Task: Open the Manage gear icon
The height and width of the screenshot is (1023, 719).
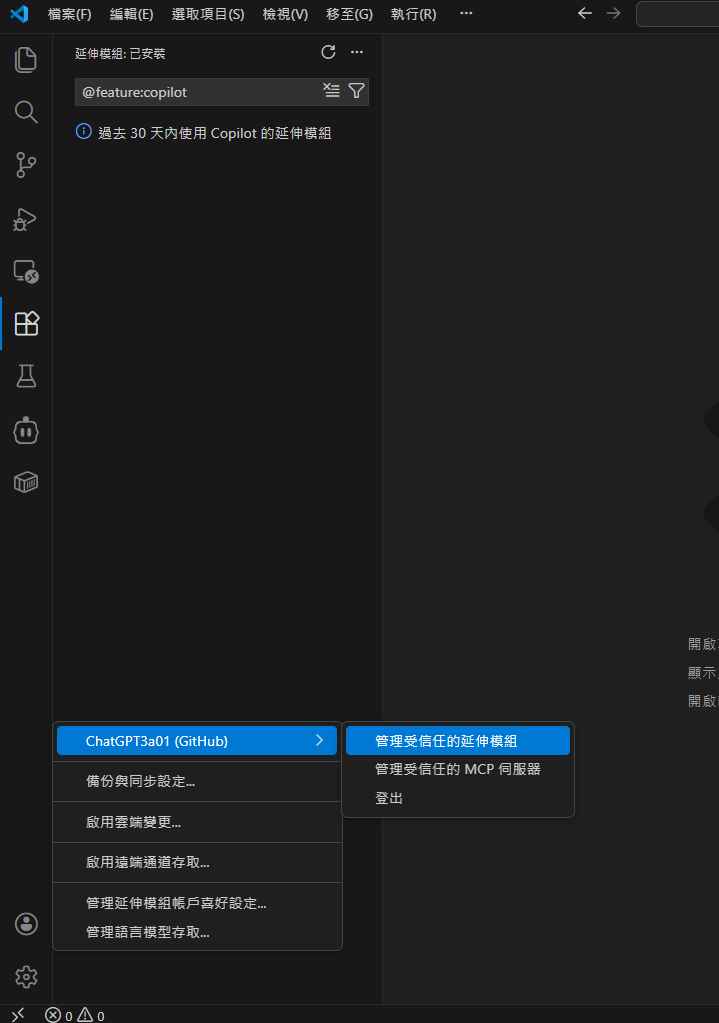Action: (x=26, y=977)
